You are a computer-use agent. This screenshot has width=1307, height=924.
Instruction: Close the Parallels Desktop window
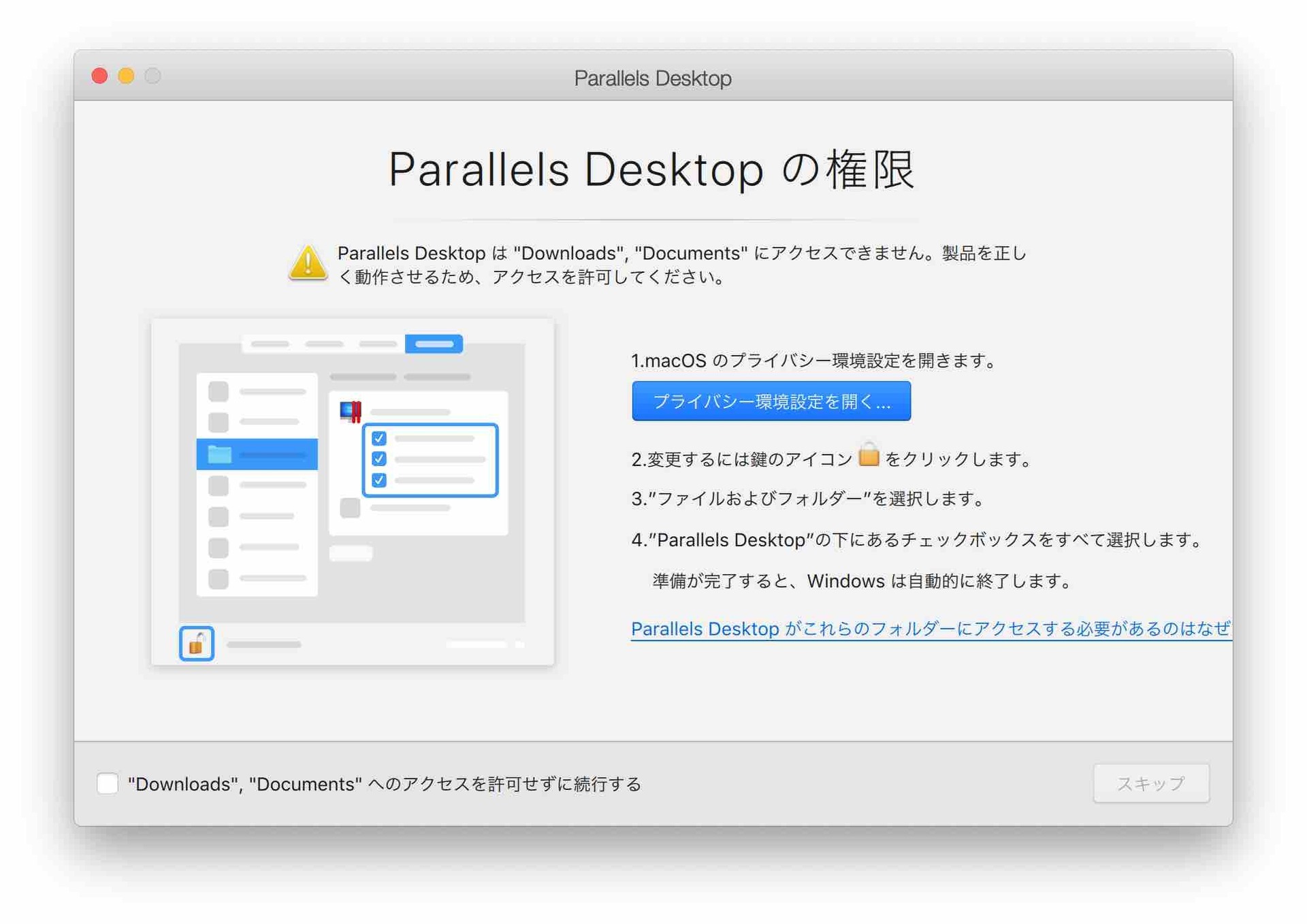[x=99, y=76]
